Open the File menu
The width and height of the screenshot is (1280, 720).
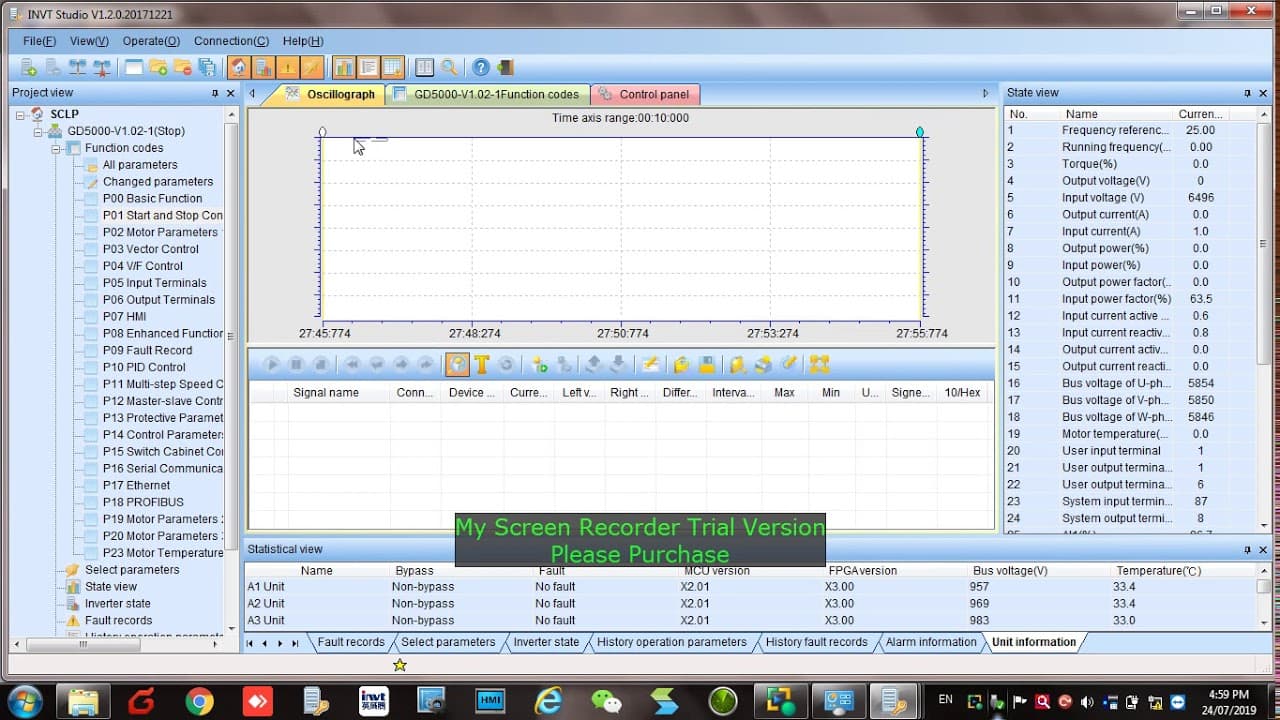point(39,41)
